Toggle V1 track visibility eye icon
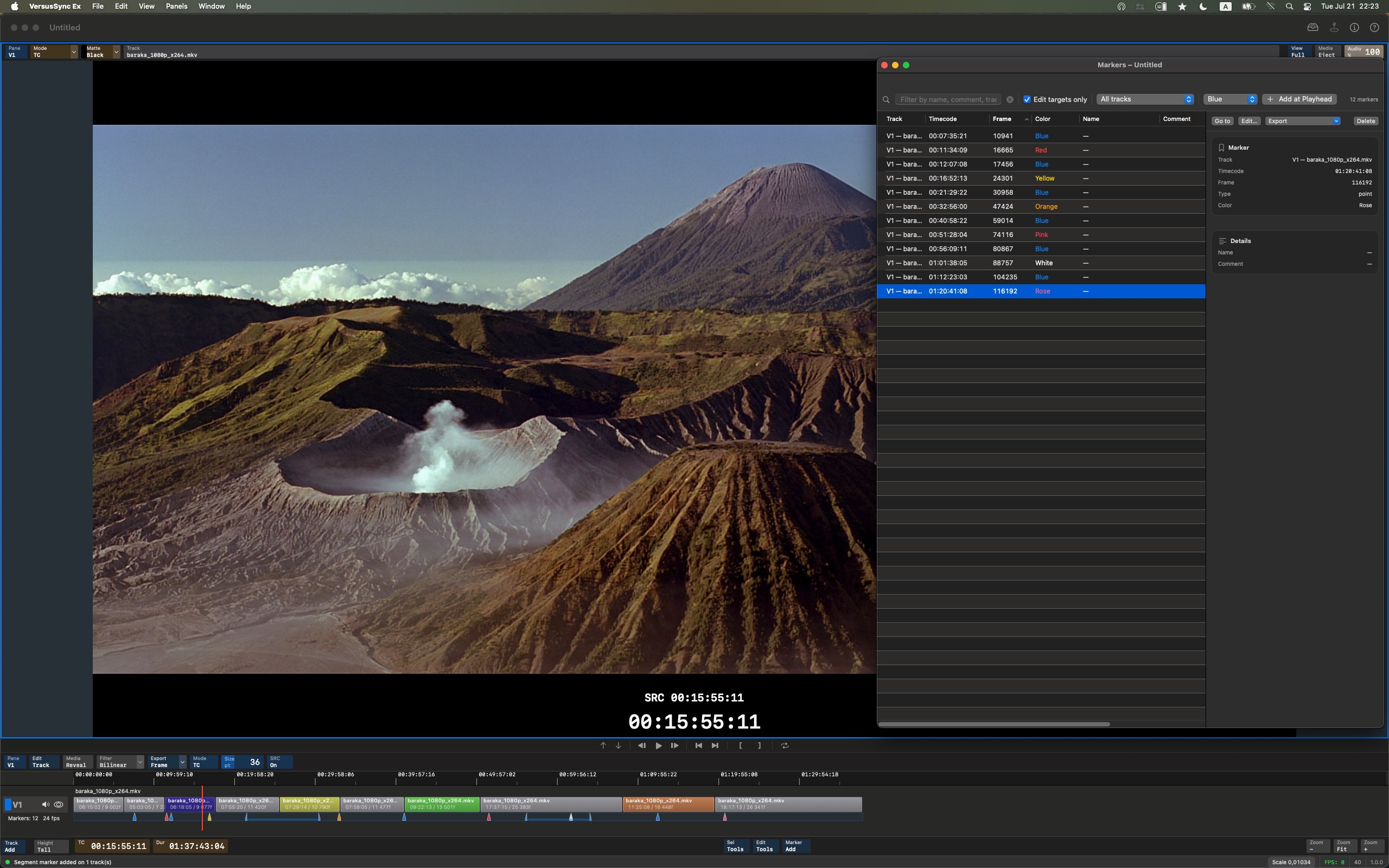The image size is (1389, 868). tap(59, 805)
